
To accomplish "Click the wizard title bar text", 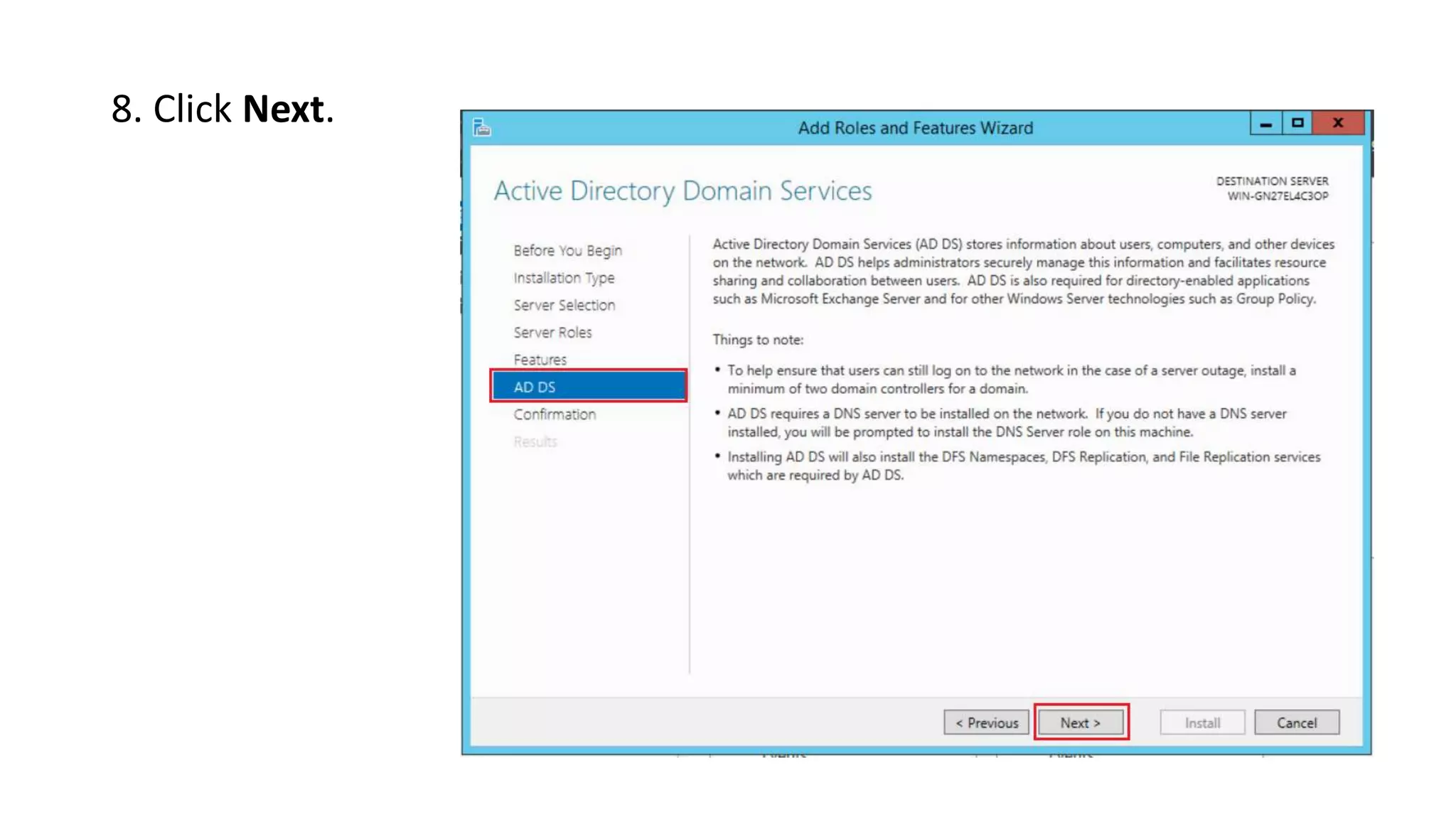I will [915, 128].
